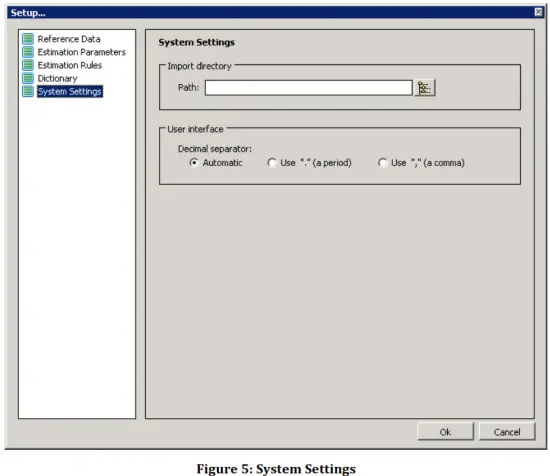Click the icon beside Reference Data
Screen dimensions: 550x476
tap(28, 39)
